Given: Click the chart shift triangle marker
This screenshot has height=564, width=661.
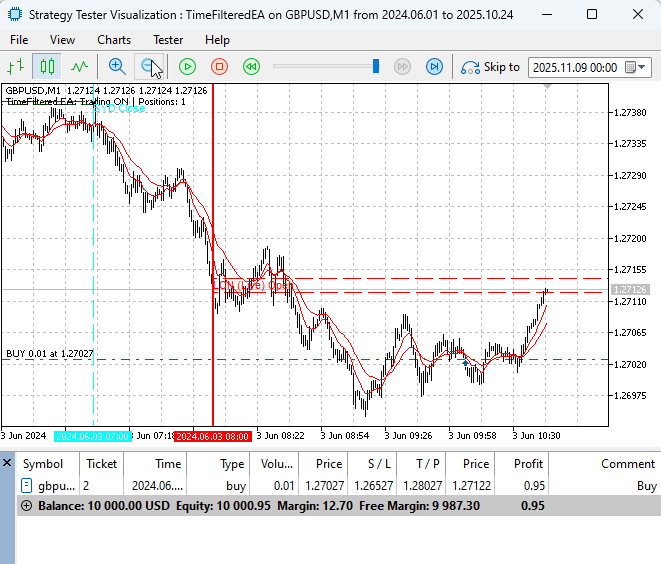Looking at the screenshot, I should [x=547, y=86].
